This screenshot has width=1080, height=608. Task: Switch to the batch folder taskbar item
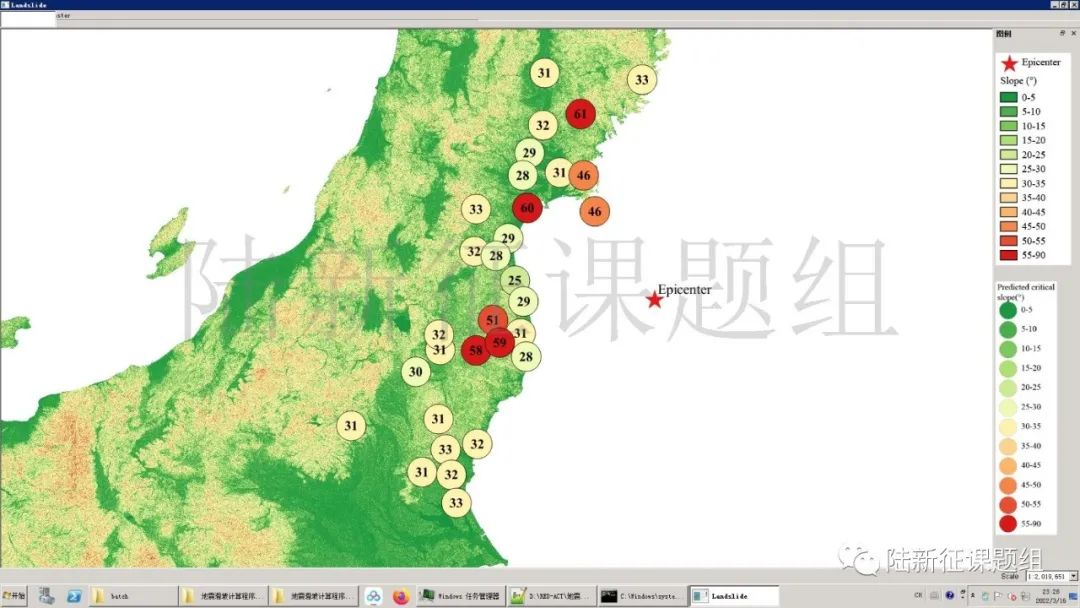[130, 596]
